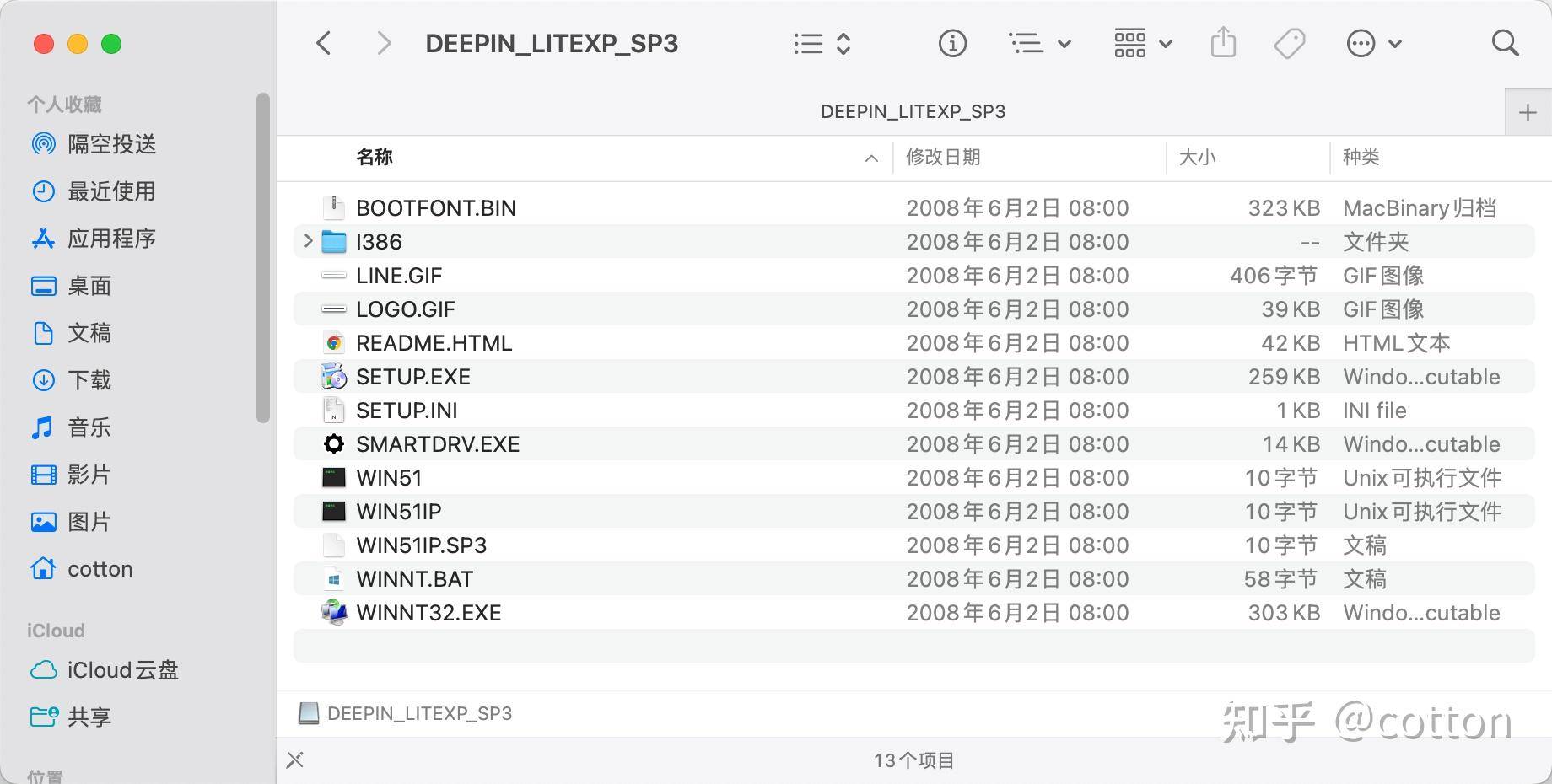Open 应用程序 in sidebar

[x=94, y=239]
